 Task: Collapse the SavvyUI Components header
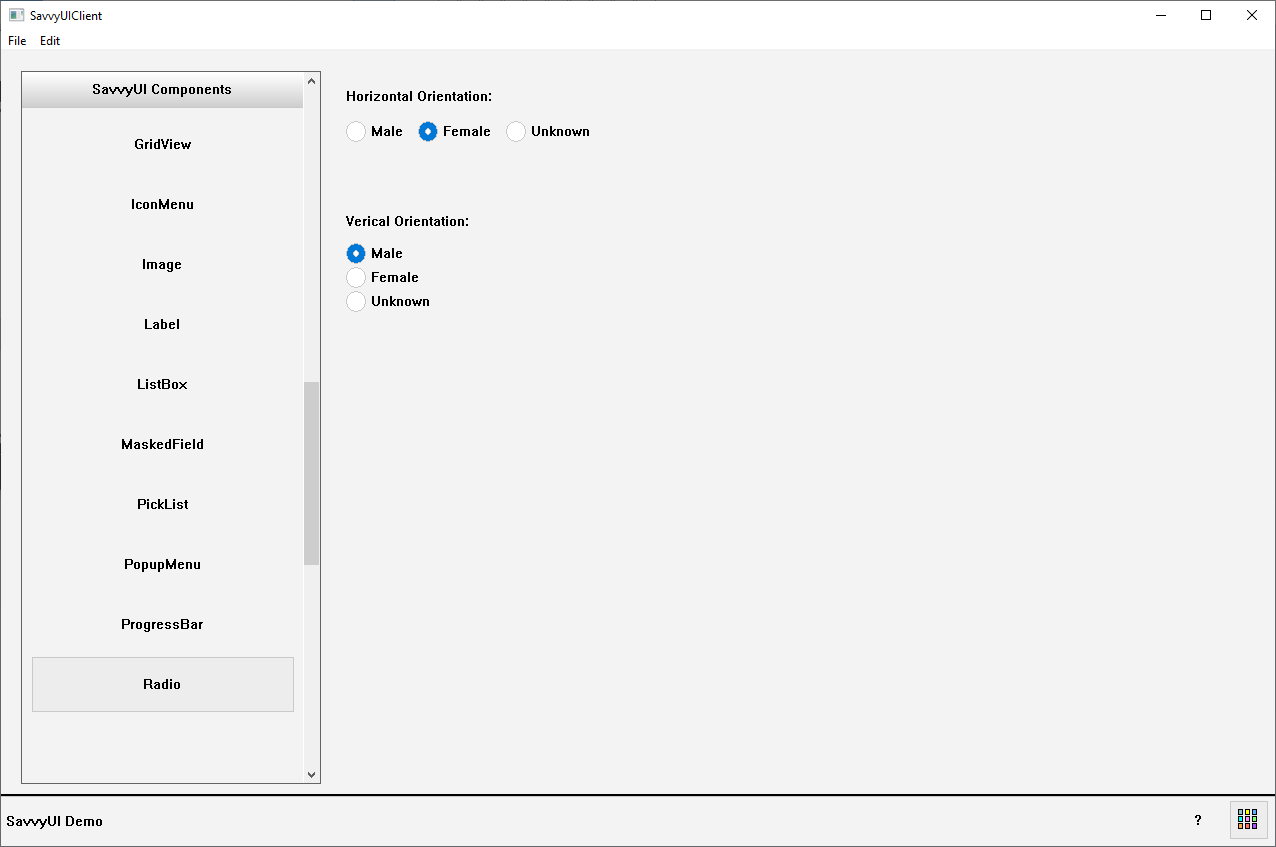coord(162,90)
